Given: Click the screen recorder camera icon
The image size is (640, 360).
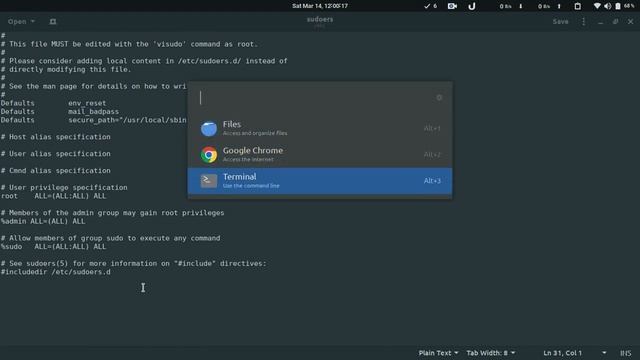Looking at the screenshot, I should click(452, 6).
